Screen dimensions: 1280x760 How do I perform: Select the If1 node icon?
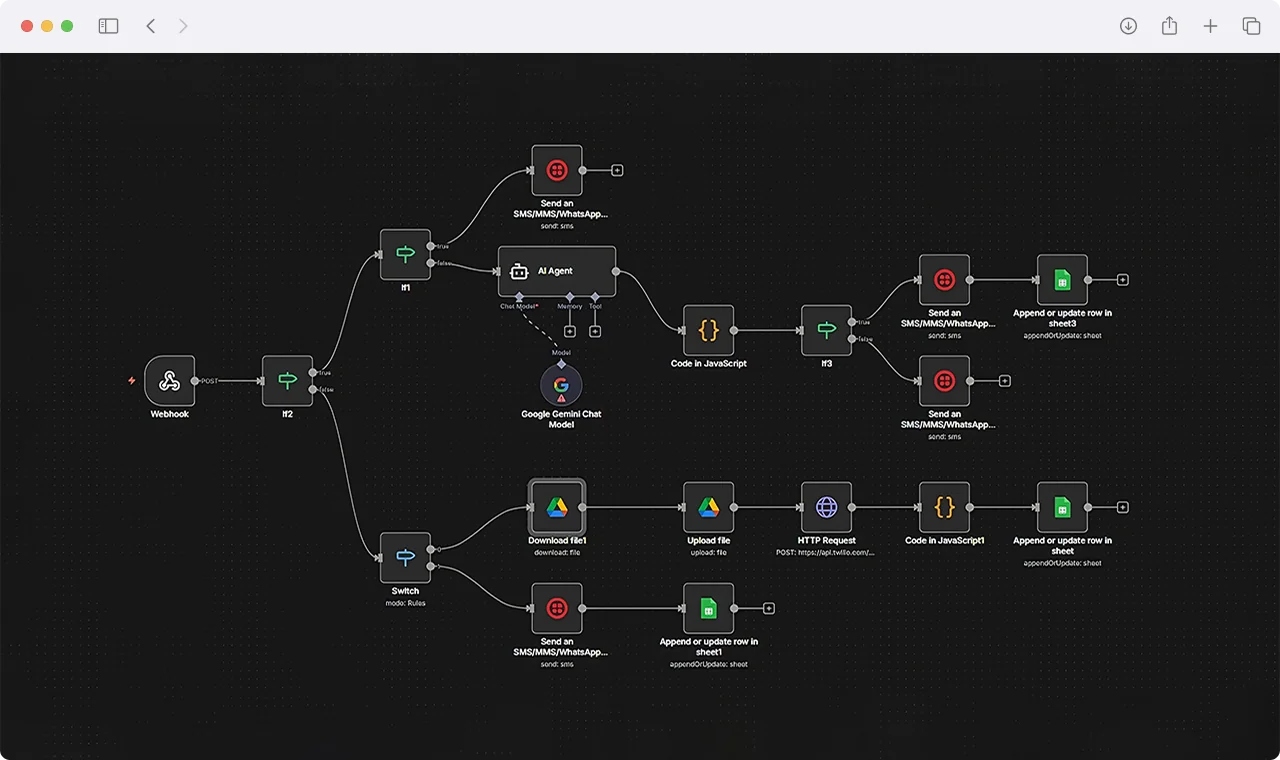pyautogui.click(x=405, y=254)
